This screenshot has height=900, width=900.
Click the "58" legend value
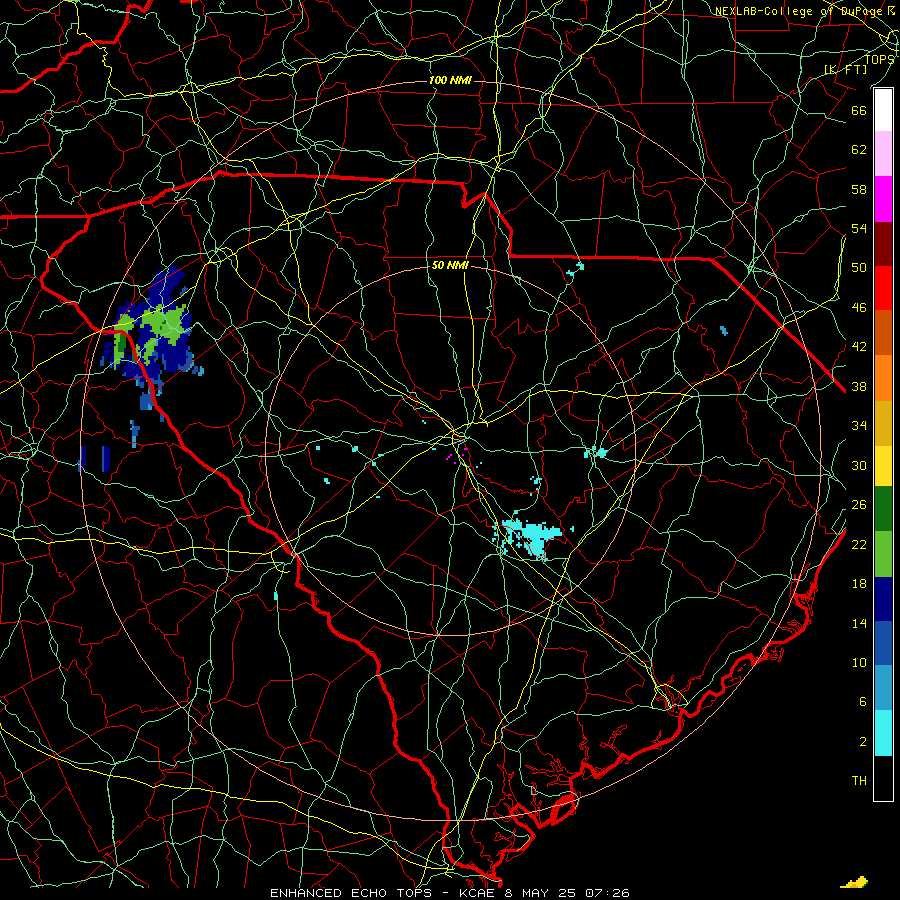tap(859, 189)
